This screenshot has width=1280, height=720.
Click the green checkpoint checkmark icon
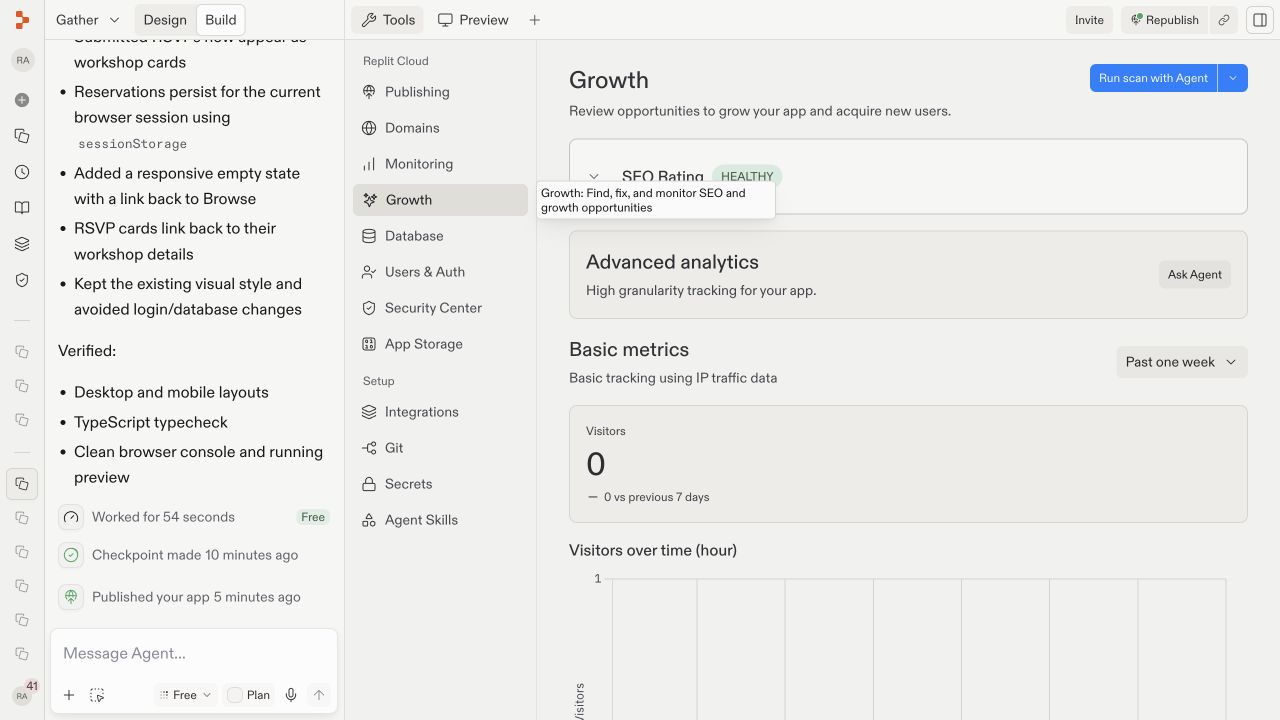coord(71,555)
